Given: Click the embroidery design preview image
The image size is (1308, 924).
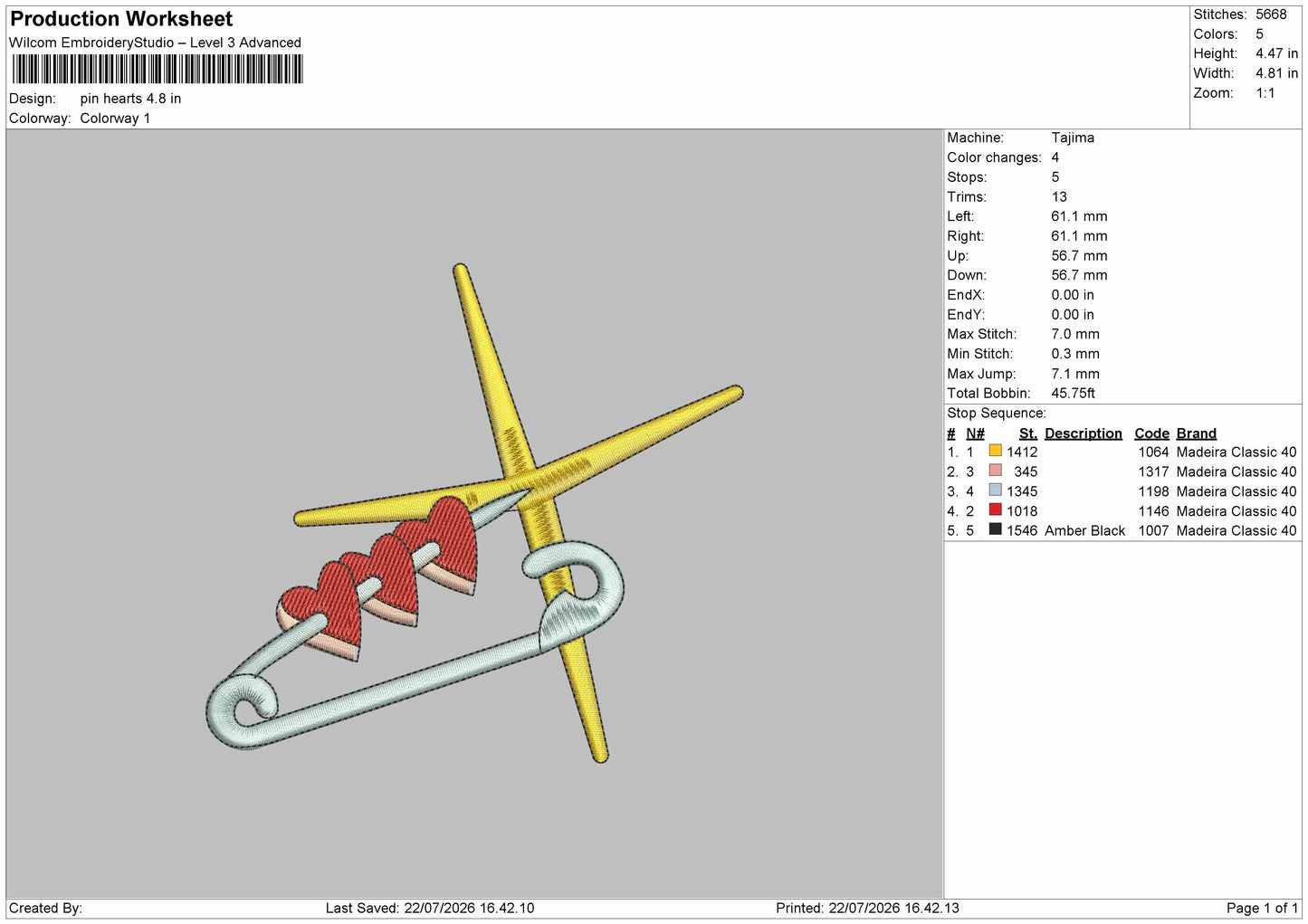Looking at the screenshot, I should [474, 513].
